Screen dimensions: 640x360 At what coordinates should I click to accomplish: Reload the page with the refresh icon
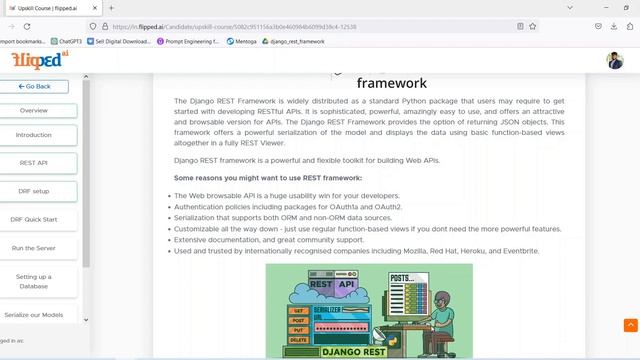[27, 27]
